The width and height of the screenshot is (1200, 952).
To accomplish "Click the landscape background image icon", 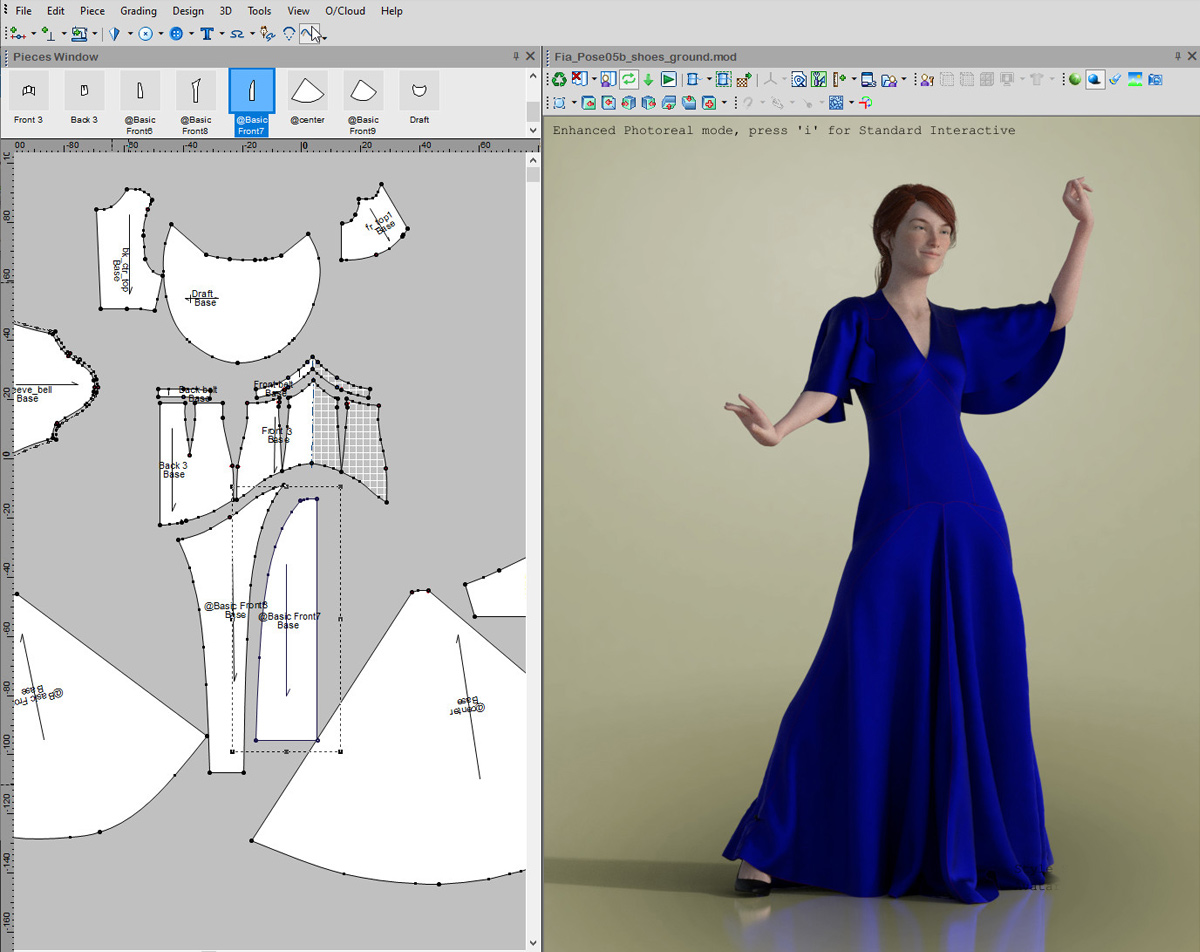I will point(1135,80).
